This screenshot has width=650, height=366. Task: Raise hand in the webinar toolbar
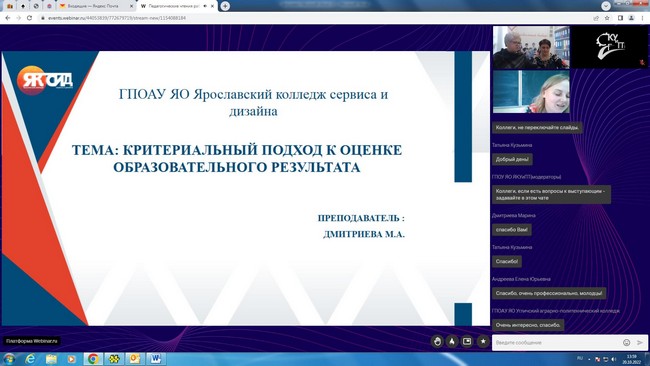pos(437,342)
